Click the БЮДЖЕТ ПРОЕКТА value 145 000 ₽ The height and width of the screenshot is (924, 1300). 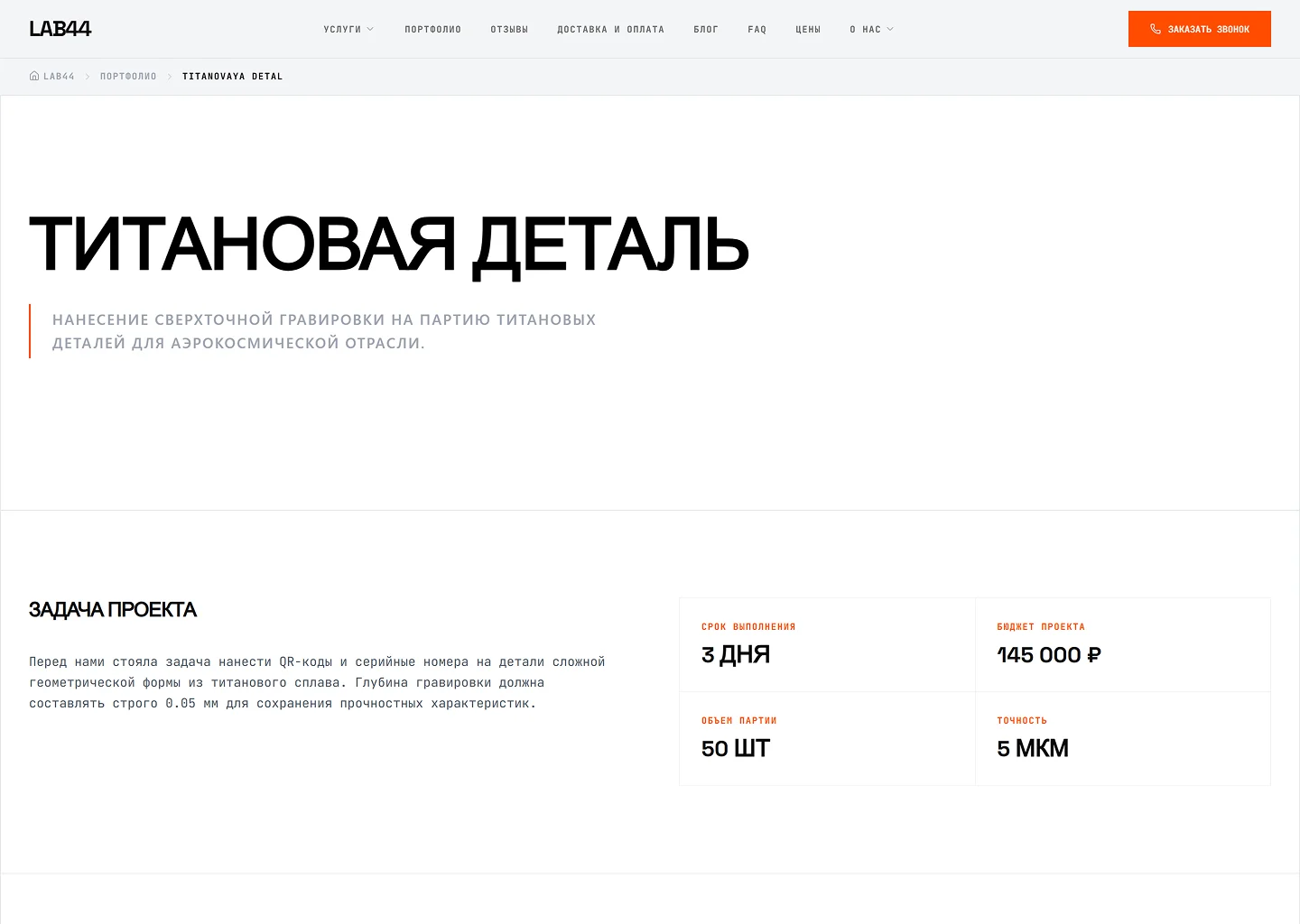[1048, 654]
